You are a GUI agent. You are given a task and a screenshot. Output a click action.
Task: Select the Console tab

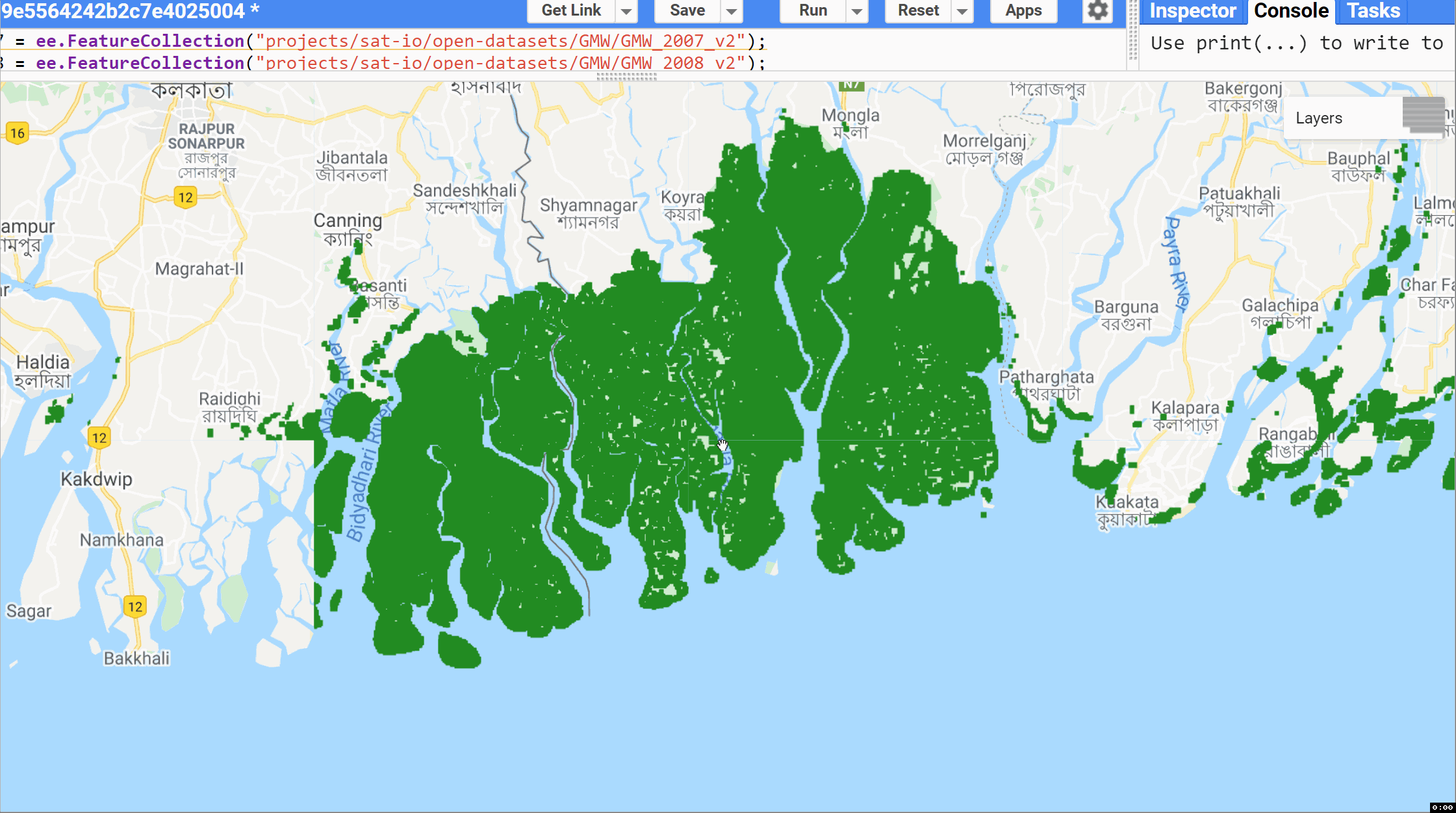pyautogui.click(x=1291, y=11)
